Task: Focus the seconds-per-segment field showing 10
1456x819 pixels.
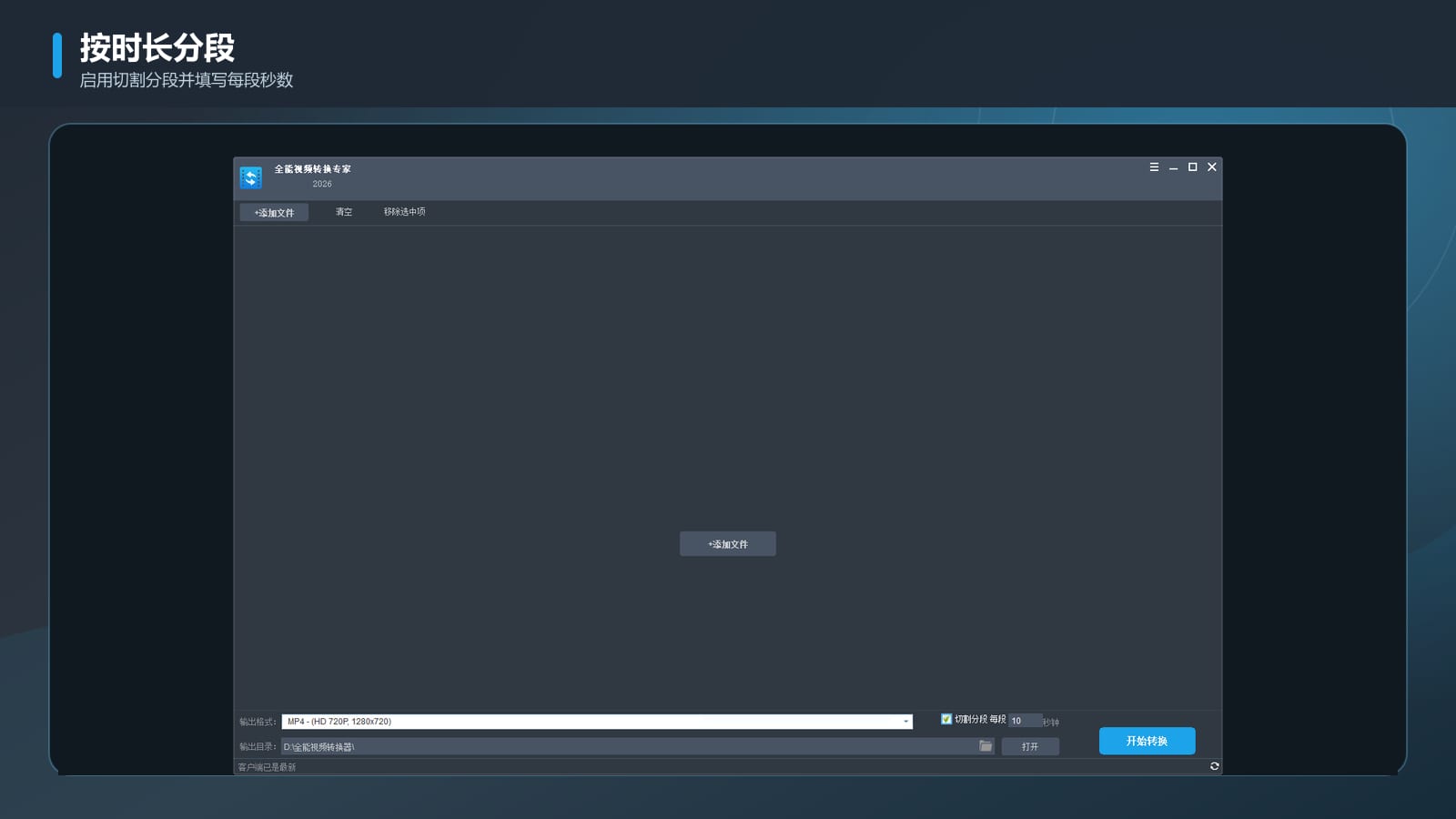Action: pos(1025,721)
